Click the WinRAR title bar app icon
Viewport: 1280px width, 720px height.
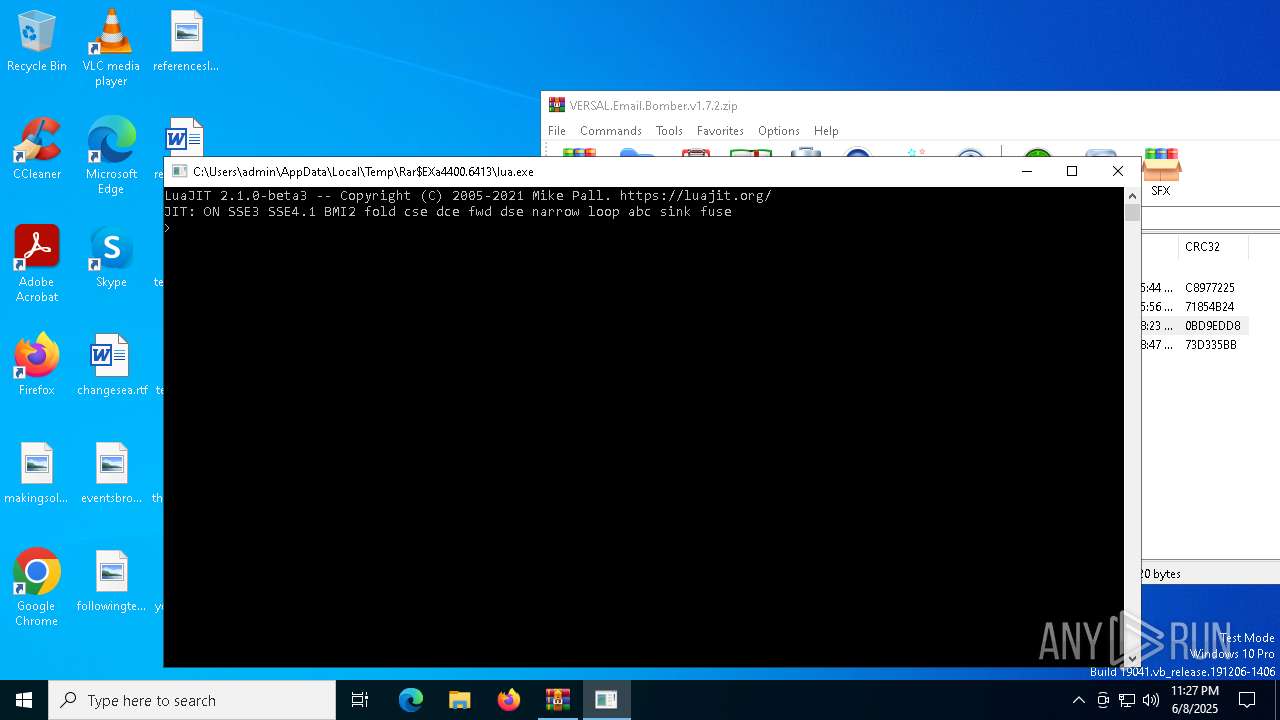coord(557,105)
